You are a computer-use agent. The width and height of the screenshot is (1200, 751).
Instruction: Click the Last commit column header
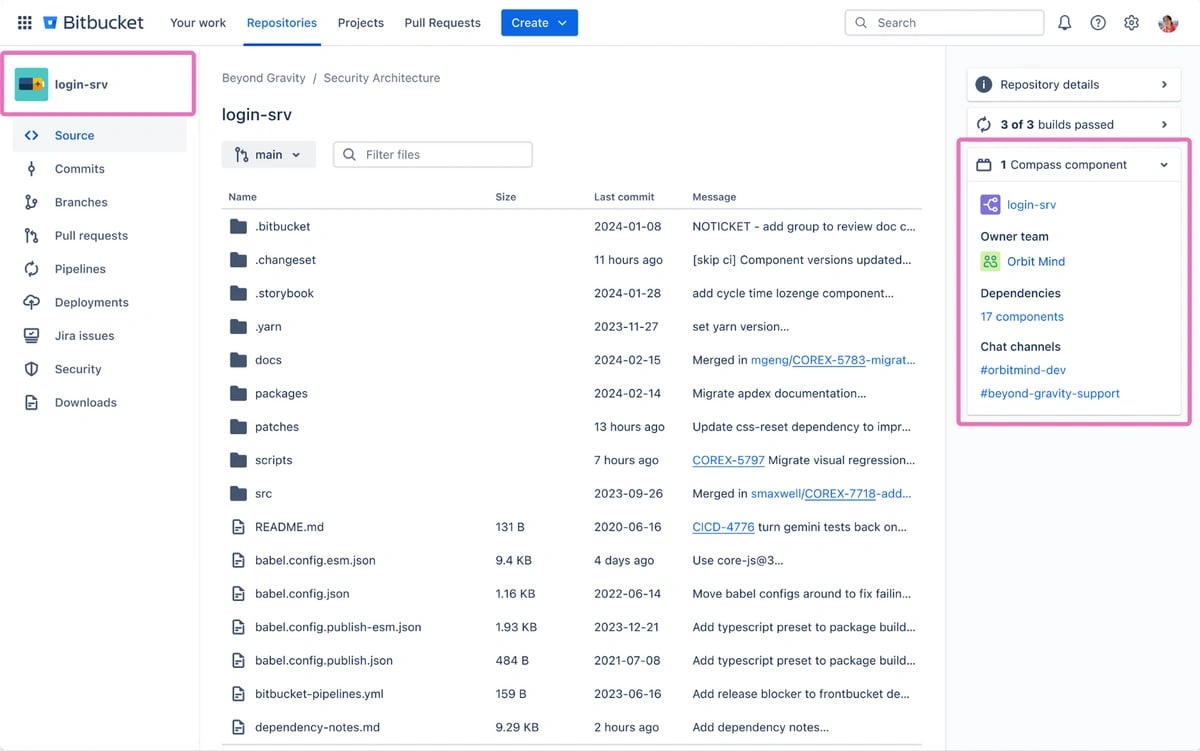coord(624,197)
